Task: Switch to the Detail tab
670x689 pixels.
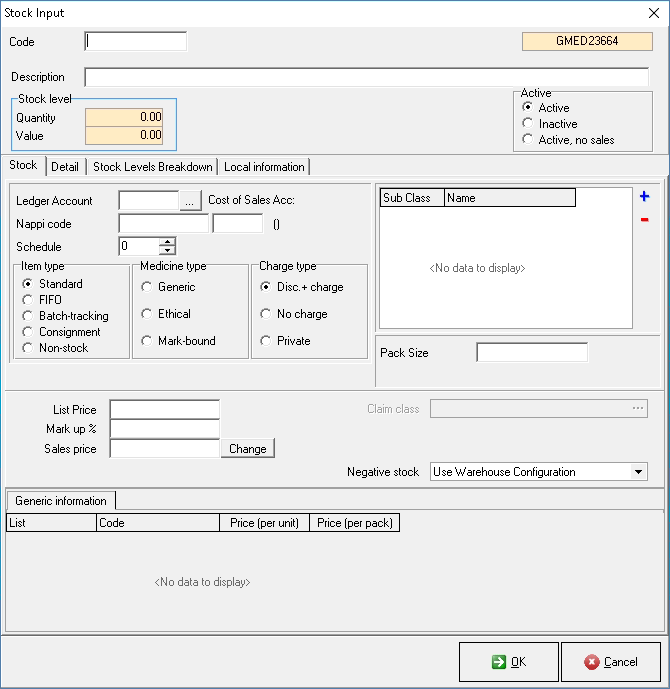Action: pyautogui.click(x=65, y=167)
